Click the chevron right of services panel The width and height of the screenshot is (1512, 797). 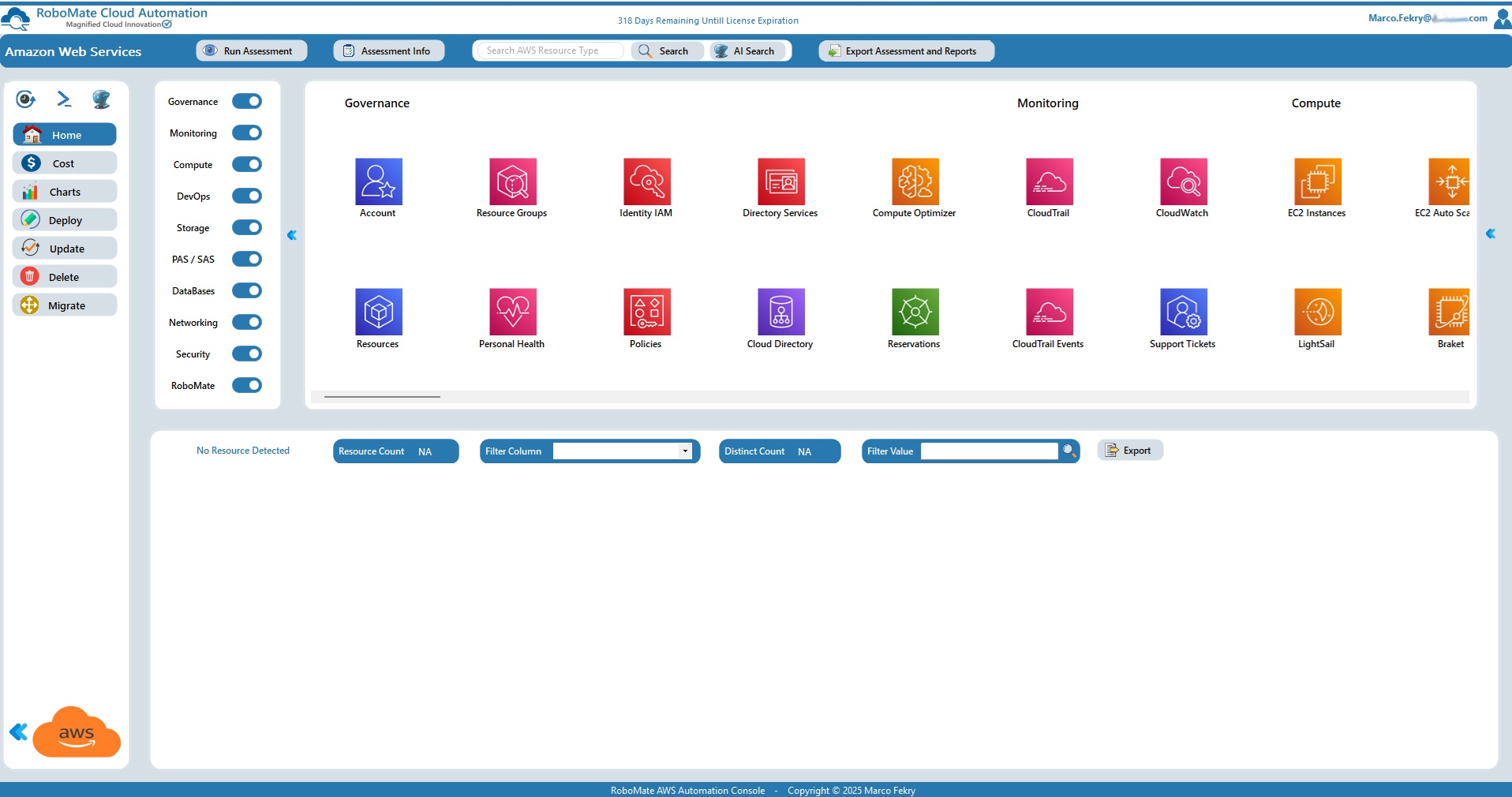click(x=1491, y=234)
